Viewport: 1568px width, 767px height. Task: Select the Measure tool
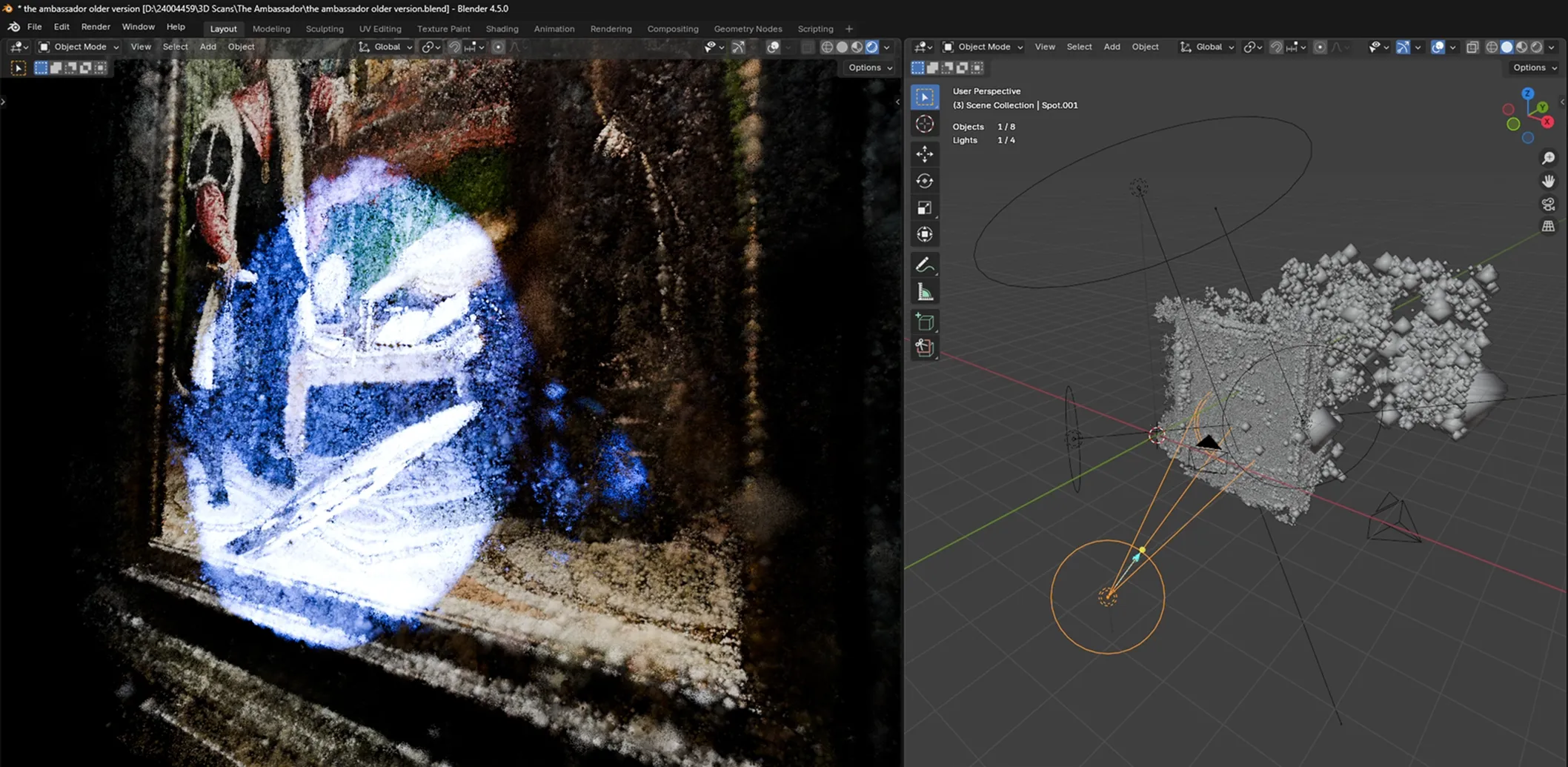(925, 290)
